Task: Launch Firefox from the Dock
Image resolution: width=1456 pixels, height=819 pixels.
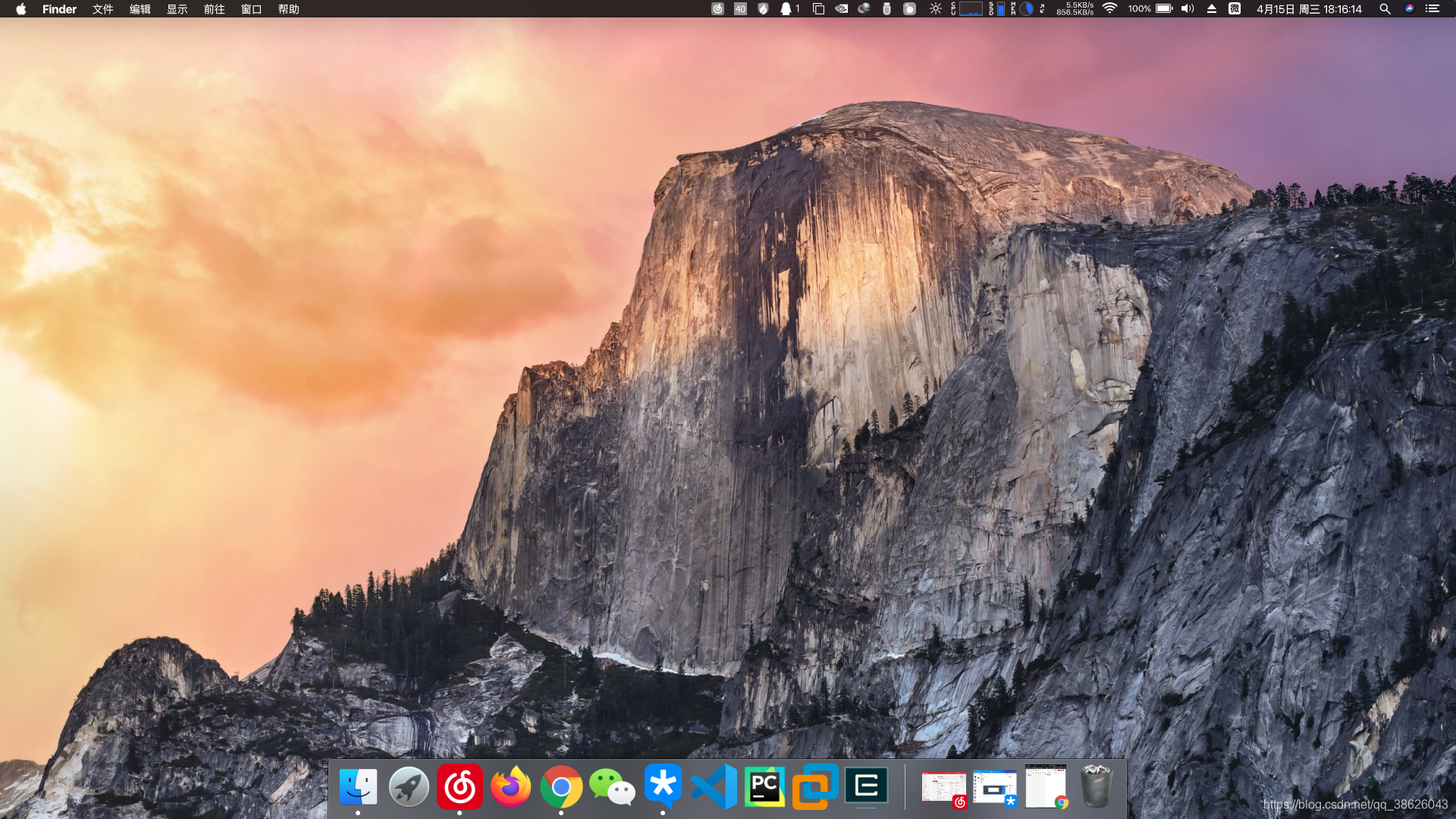Action: [510, 787]
